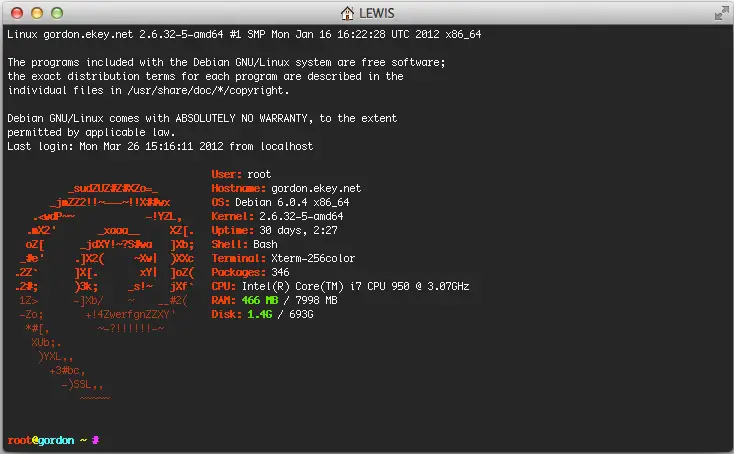The width and height of the screenshot is (734, 454).
Task: Click the green zoom window button
Action: (57, 13)
